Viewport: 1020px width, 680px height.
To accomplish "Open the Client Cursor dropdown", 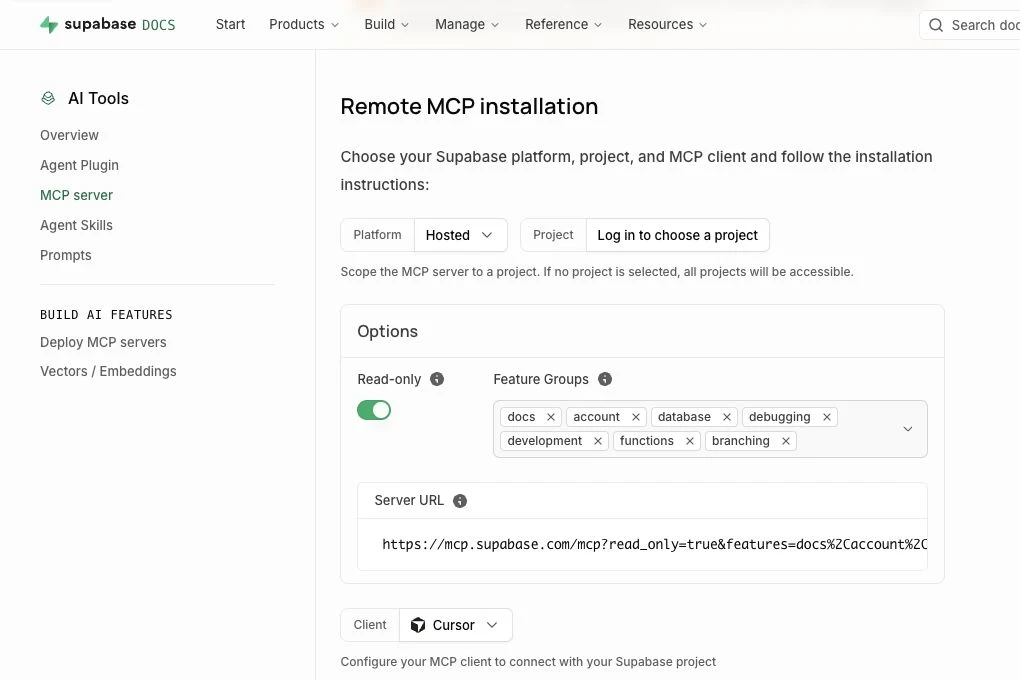I will tap(455, 625).
